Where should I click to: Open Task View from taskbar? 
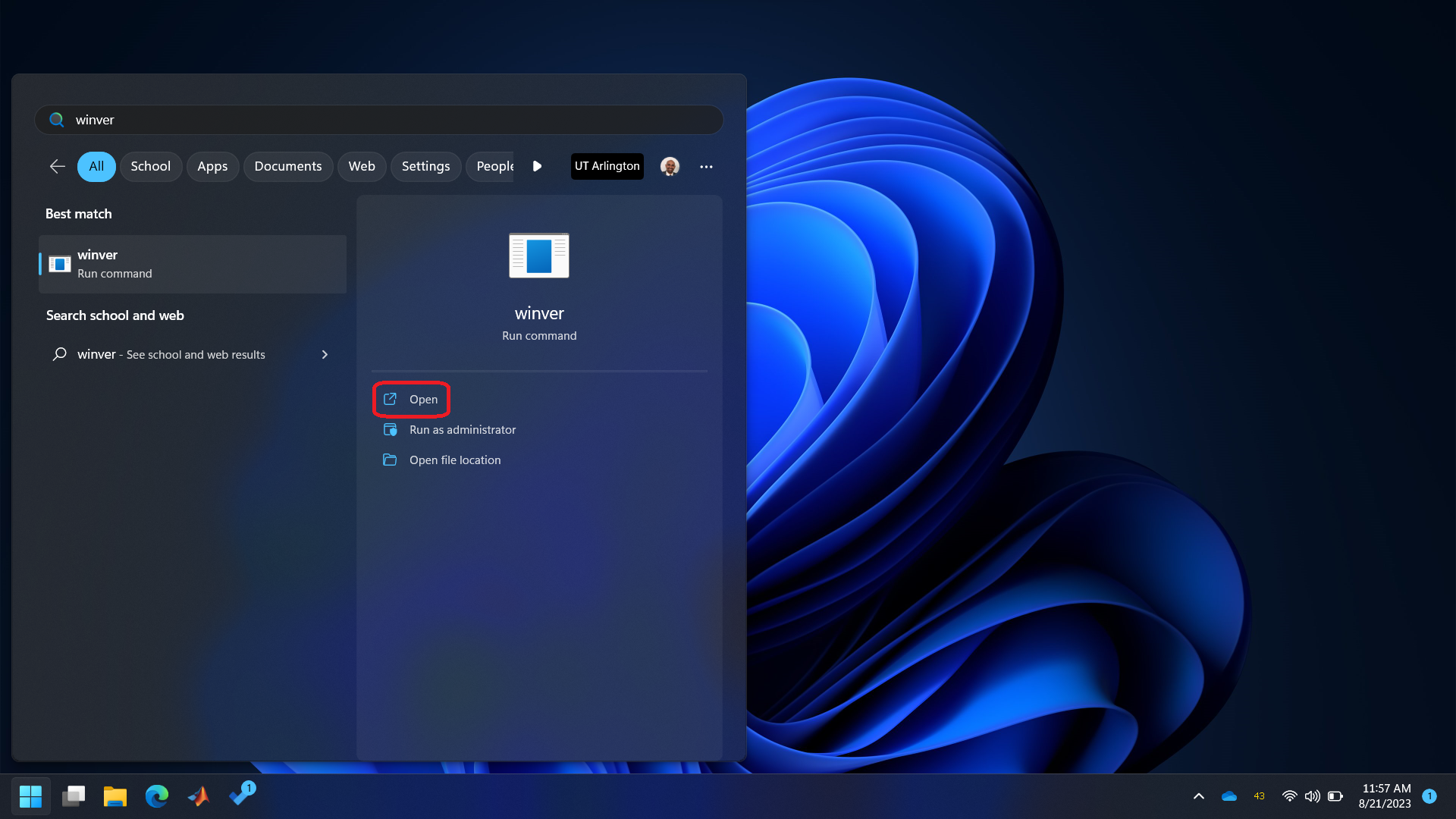click(x=74, y=796)
